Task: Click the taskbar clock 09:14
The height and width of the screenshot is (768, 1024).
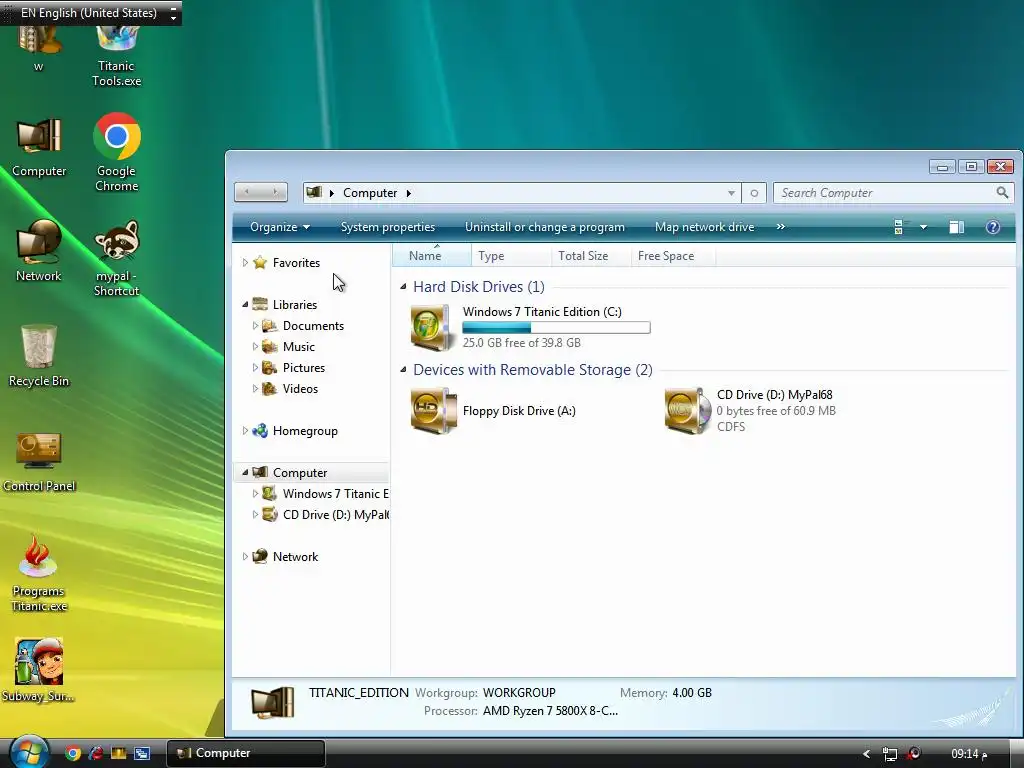Action: point(969,754)
